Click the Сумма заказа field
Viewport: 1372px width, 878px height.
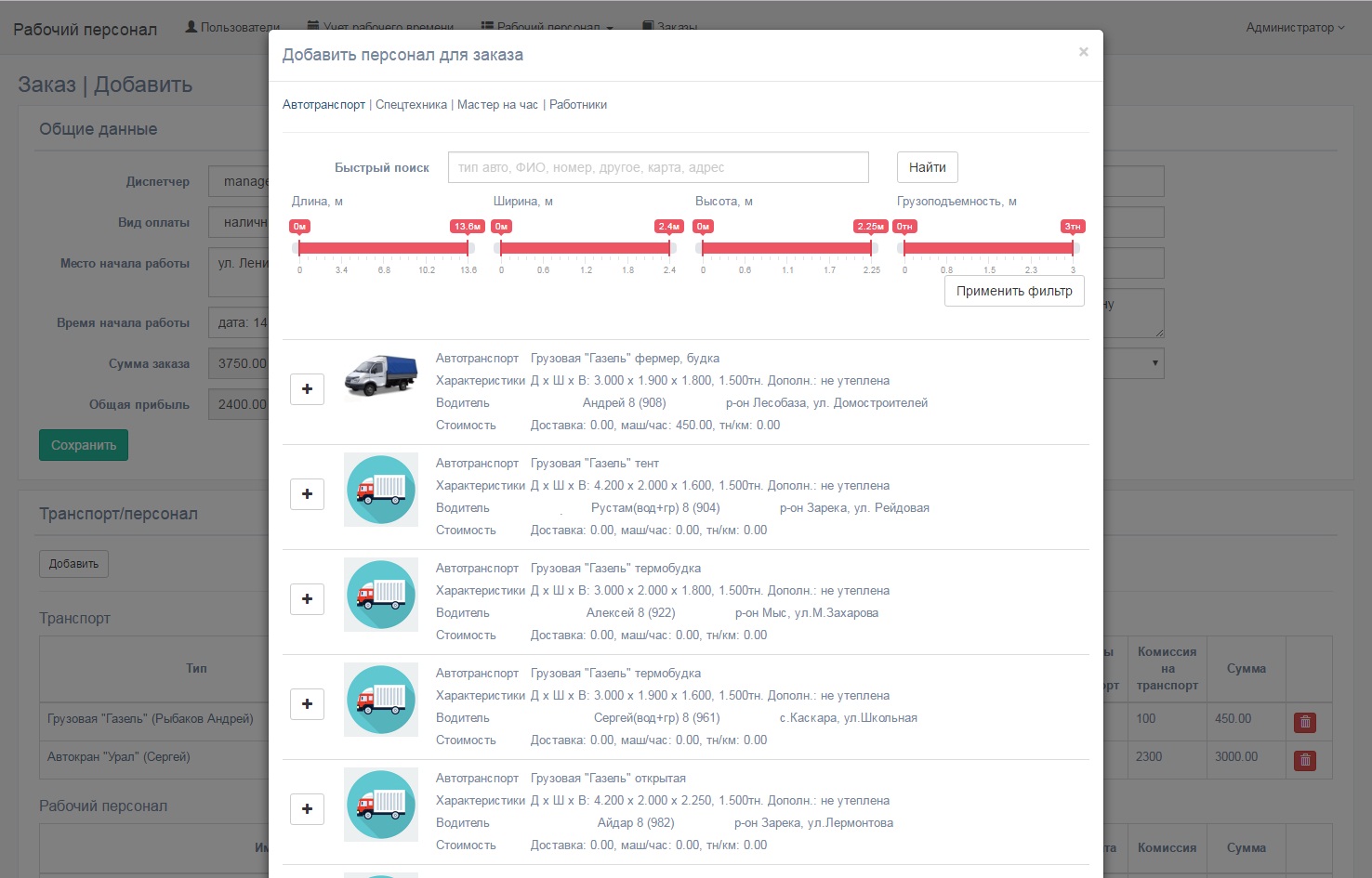(240, 363)
